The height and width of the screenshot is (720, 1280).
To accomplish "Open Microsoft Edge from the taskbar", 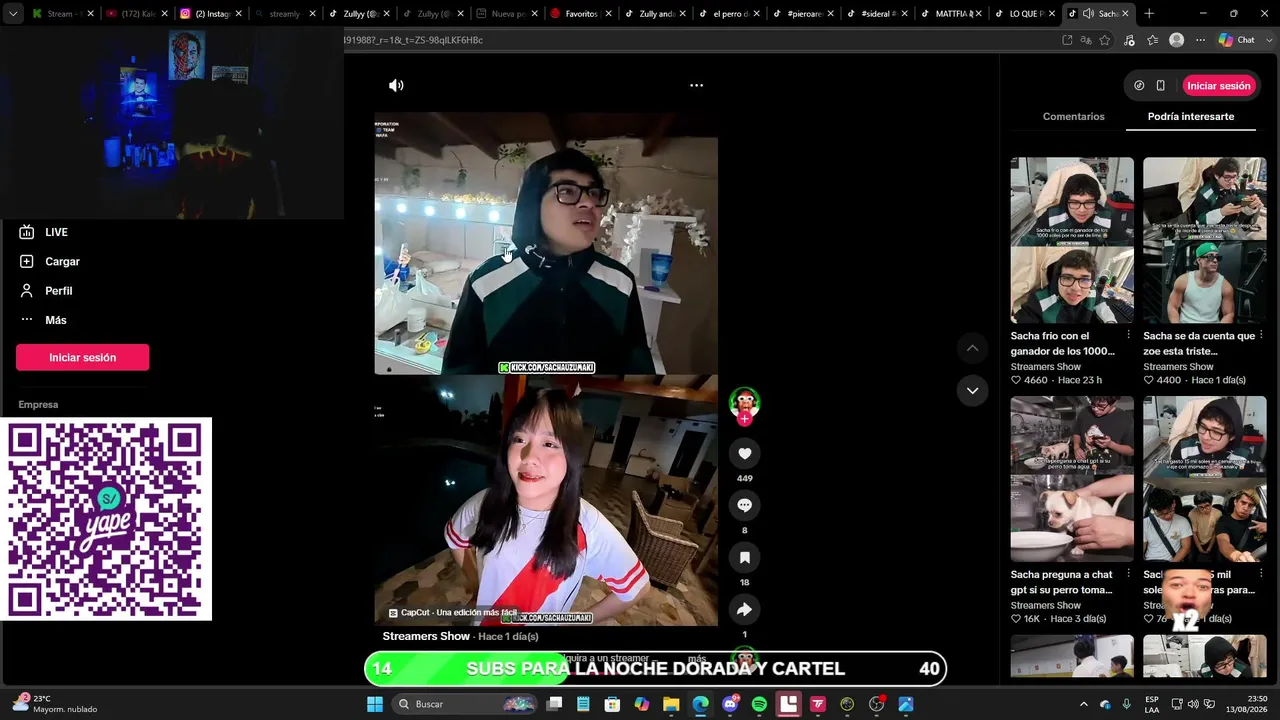I will point(700,704).
